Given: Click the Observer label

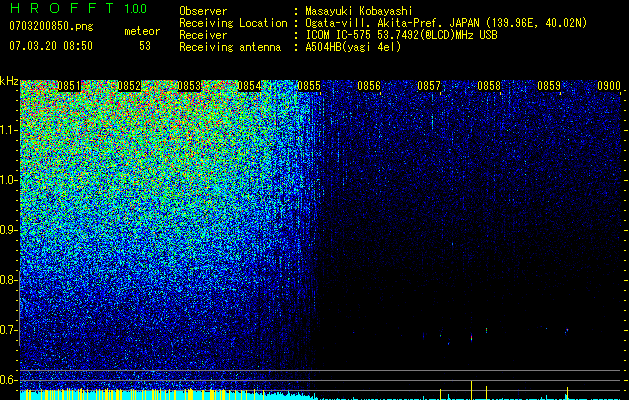Looking at the screenshot, I should tap(203, 11).
